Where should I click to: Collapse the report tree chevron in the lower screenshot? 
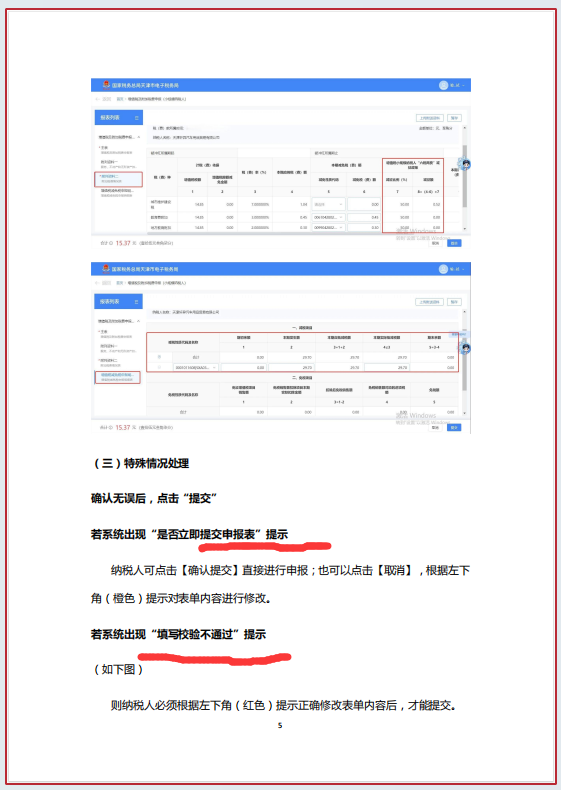click(139, 321)
